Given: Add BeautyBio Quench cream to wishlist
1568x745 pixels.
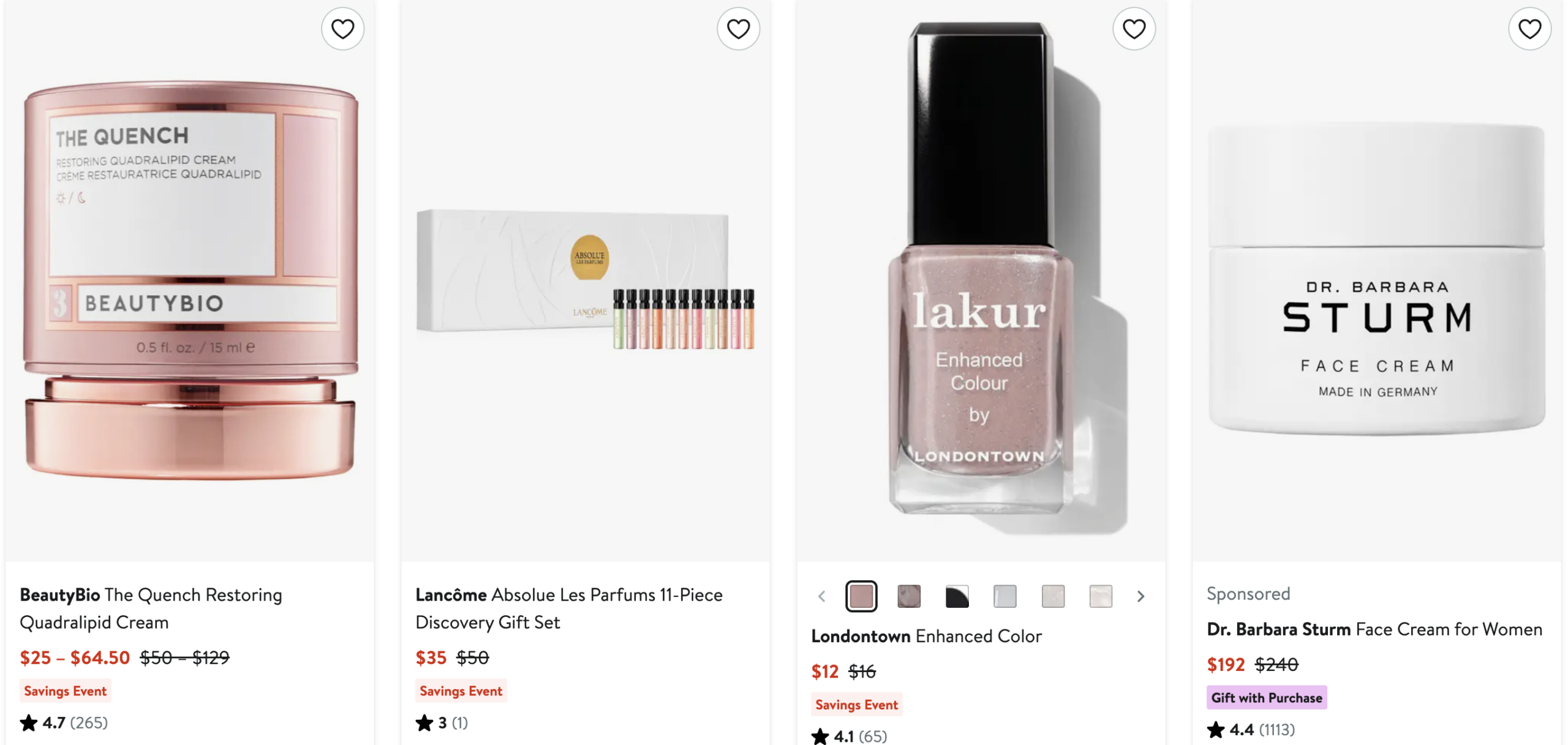Looking at the screenshot, I should click(342, 29).
